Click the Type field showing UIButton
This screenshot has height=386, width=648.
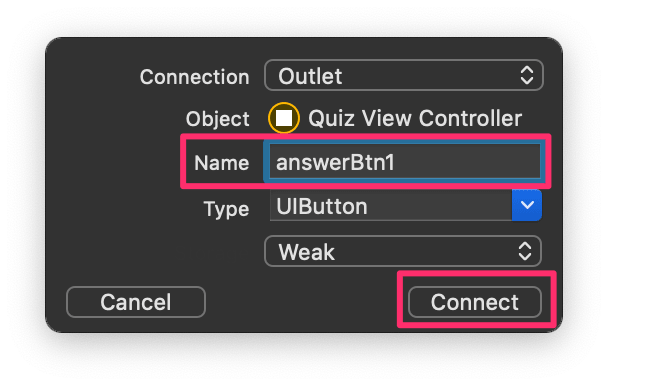point(391,205)
